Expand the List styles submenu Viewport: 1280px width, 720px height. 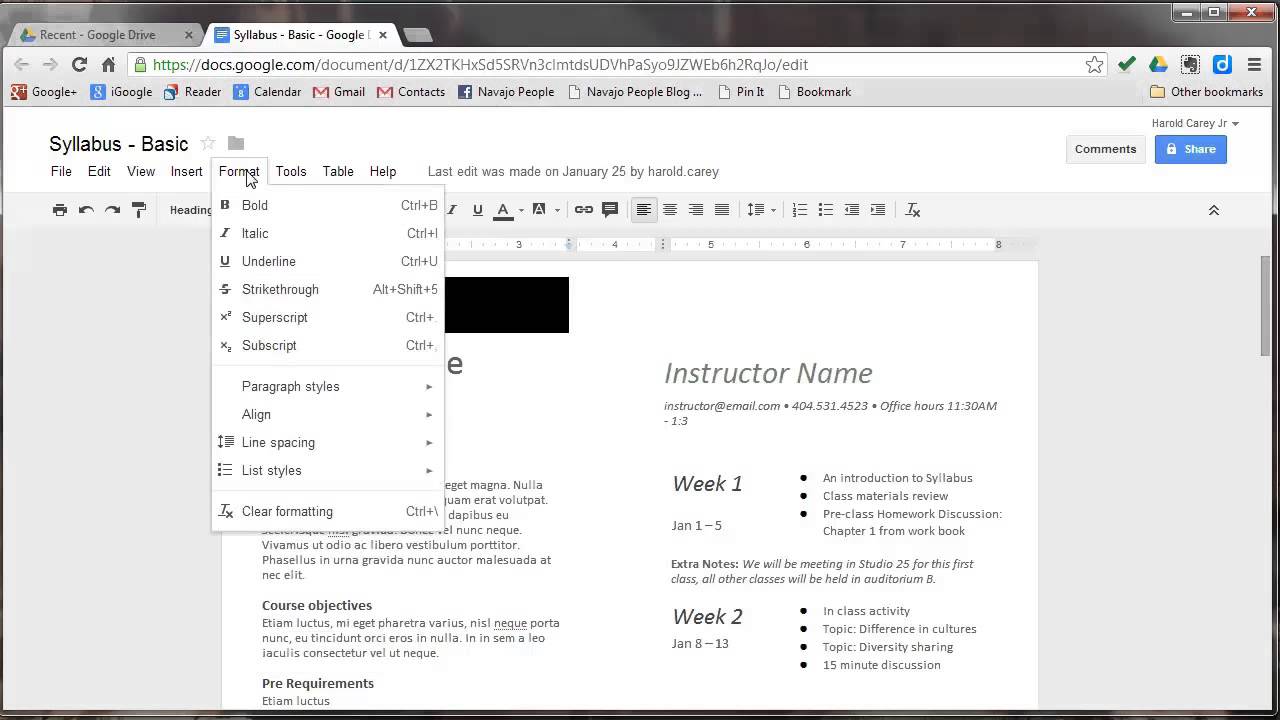(x=328, y=470)
